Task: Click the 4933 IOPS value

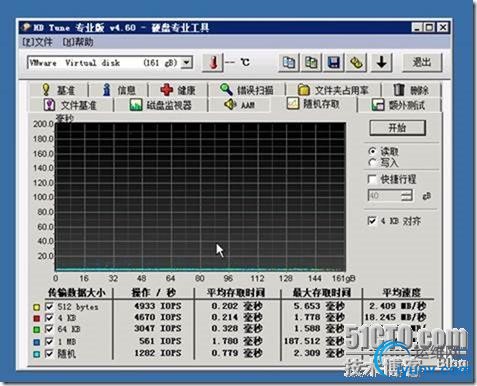Action: [x=158, y=306]
